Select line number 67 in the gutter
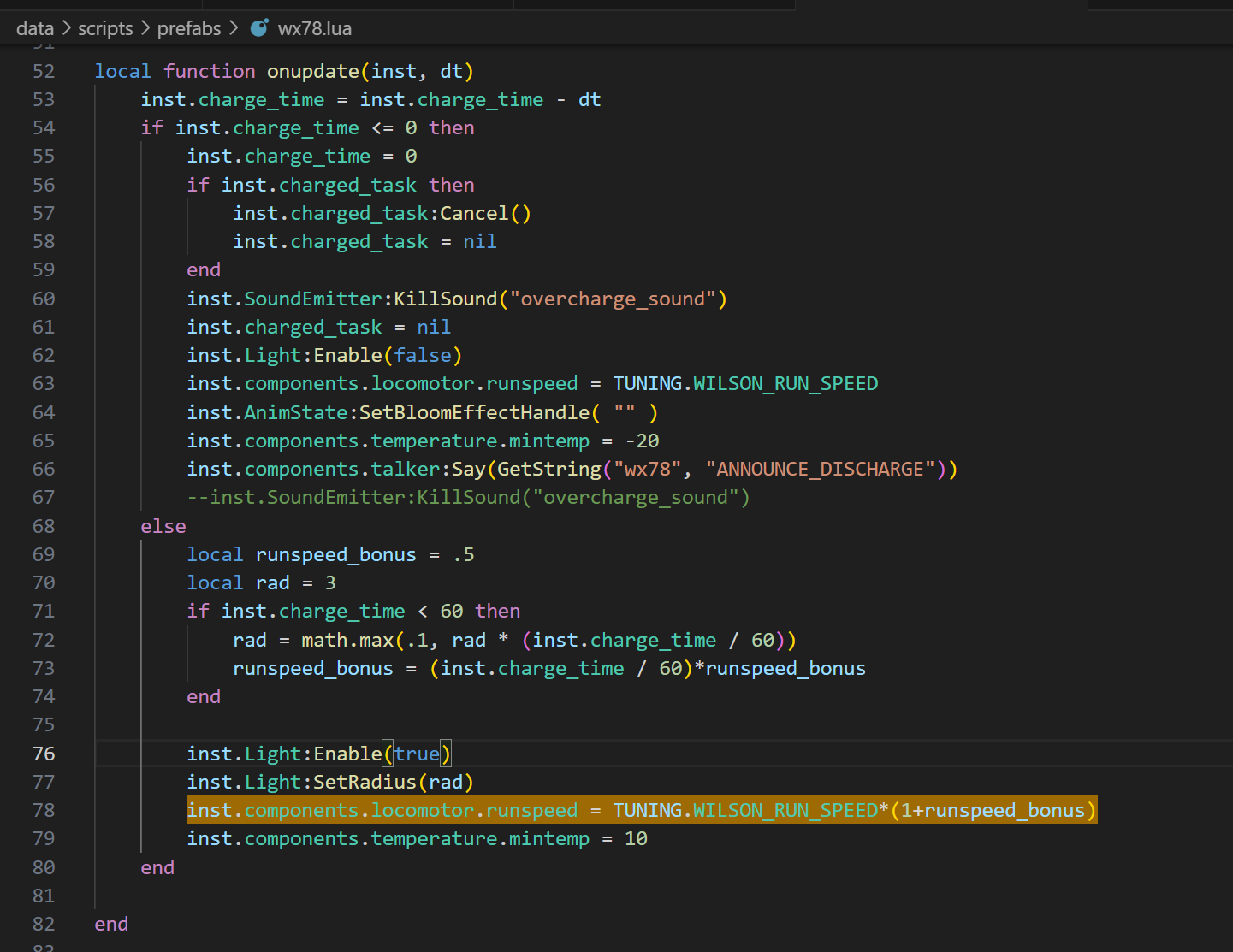 coord(44,497)
